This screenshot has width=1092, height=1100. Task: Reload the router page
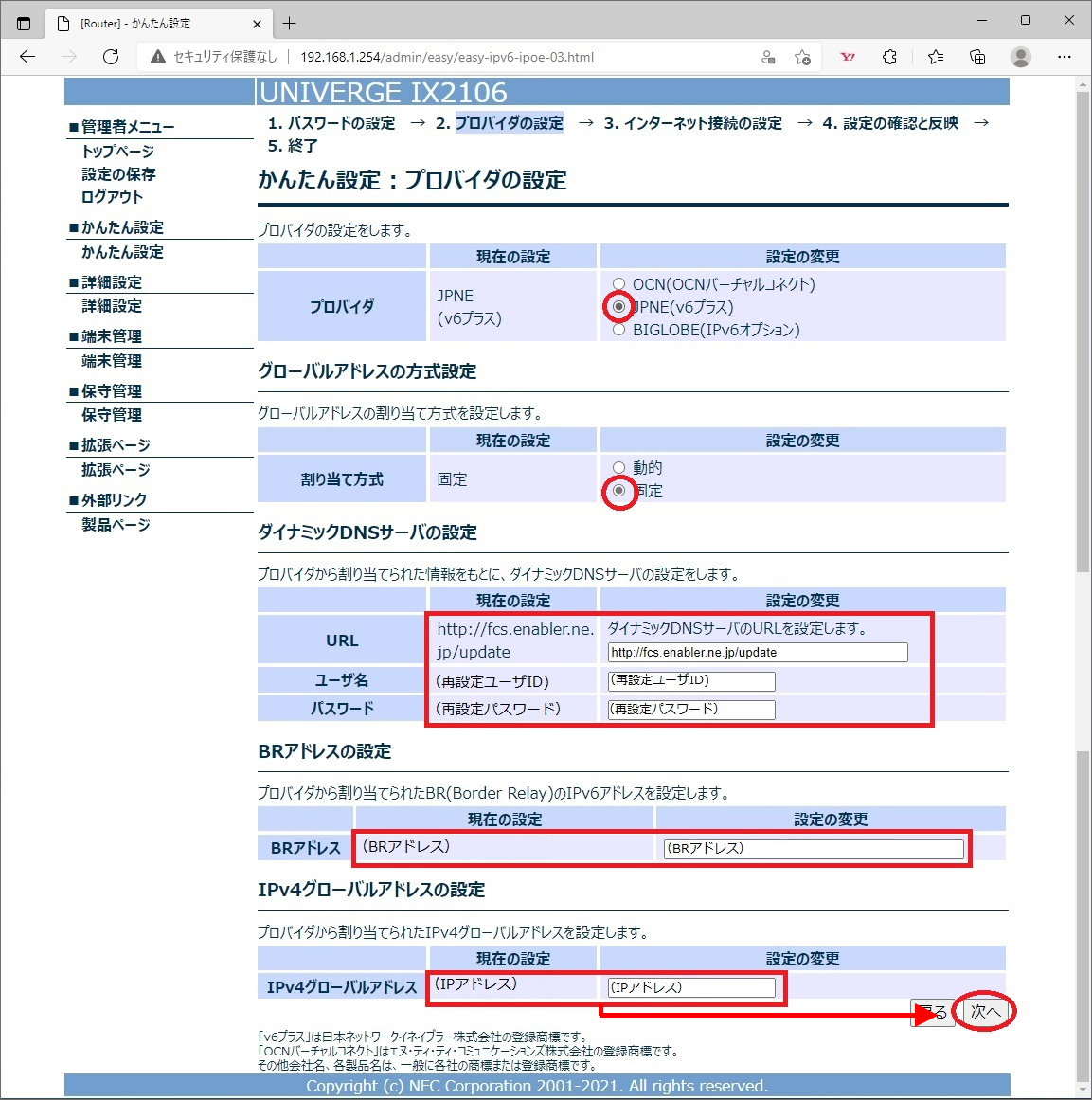pyautogui.click(x=111, y=57)
